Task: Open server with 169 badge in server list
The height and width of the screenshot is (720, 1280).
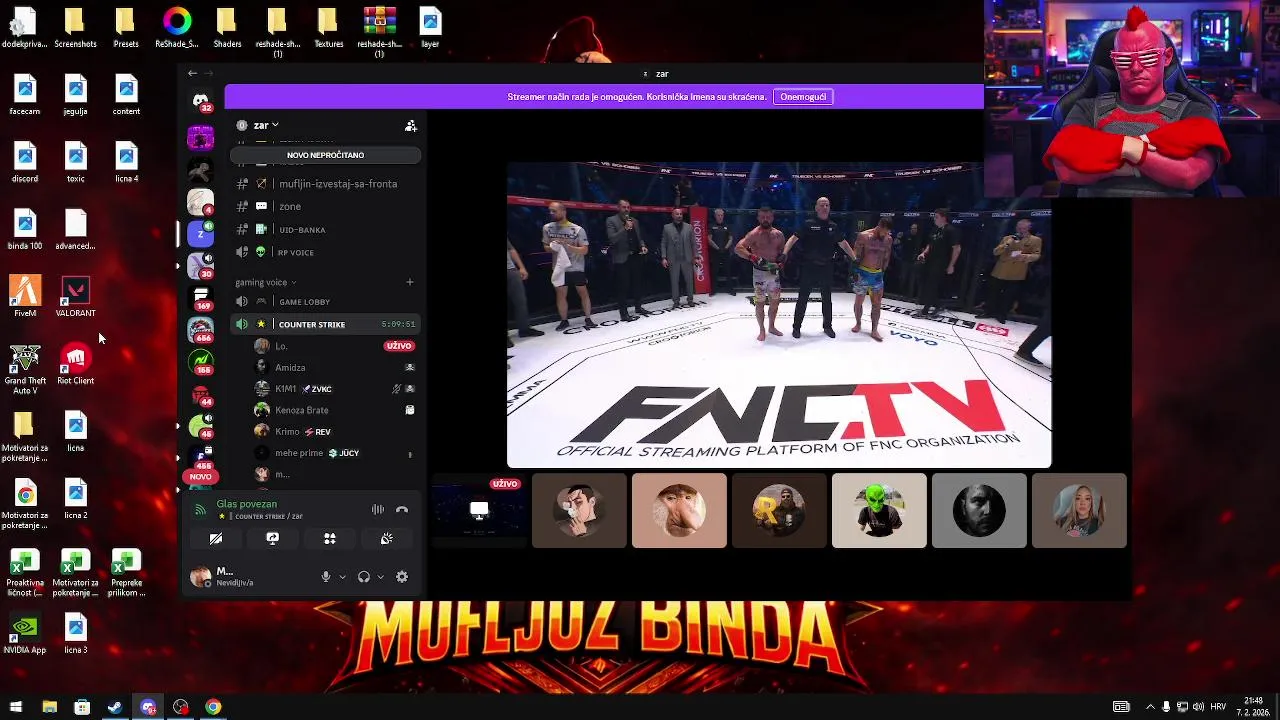Action: click(201, 297)
